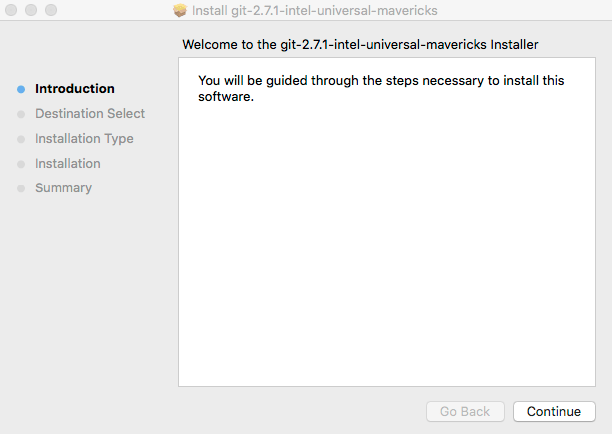Click the Summary step bullet

point(21,188)
